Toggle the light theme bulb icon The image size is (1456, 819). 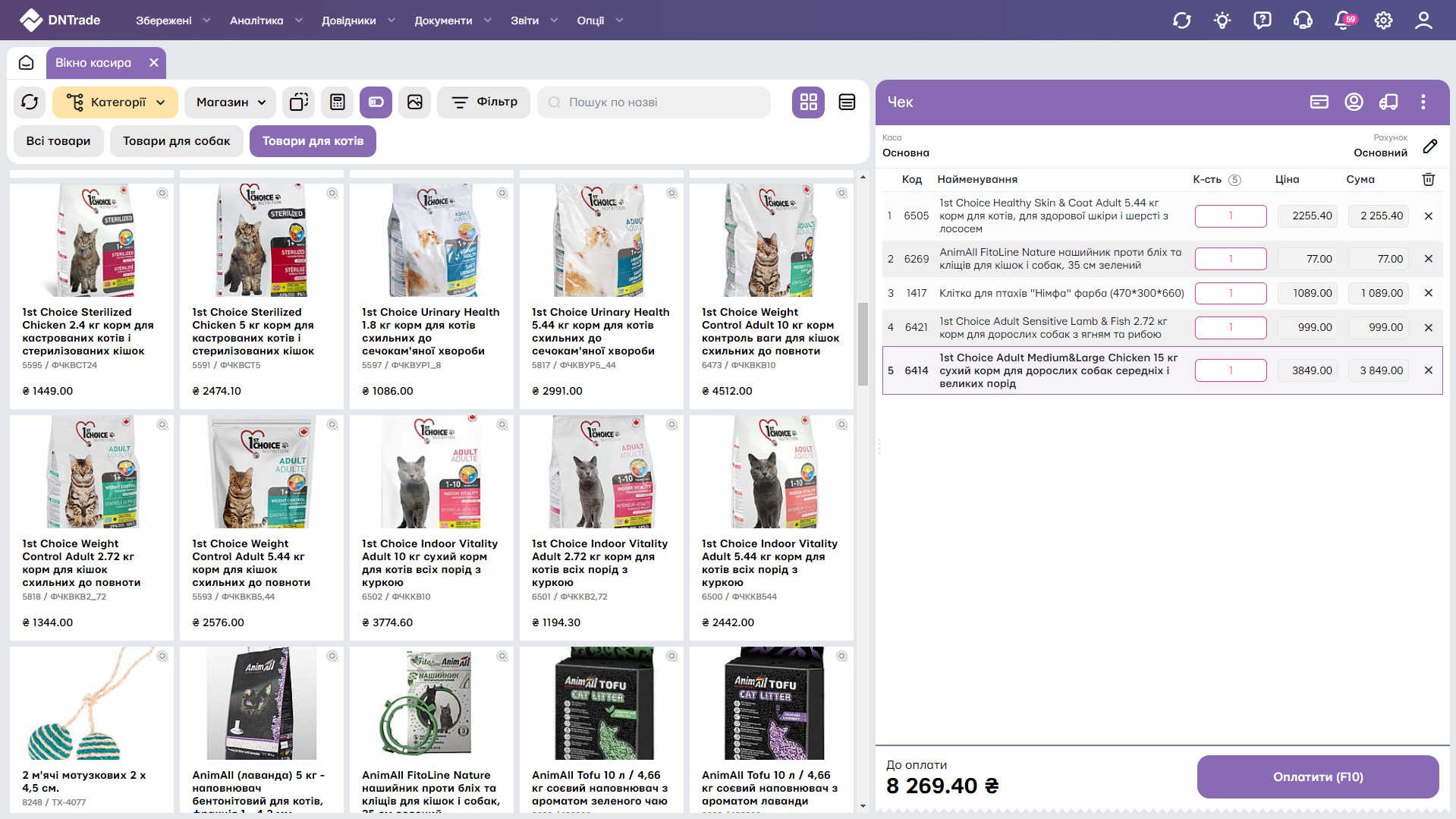[1222, 20]
